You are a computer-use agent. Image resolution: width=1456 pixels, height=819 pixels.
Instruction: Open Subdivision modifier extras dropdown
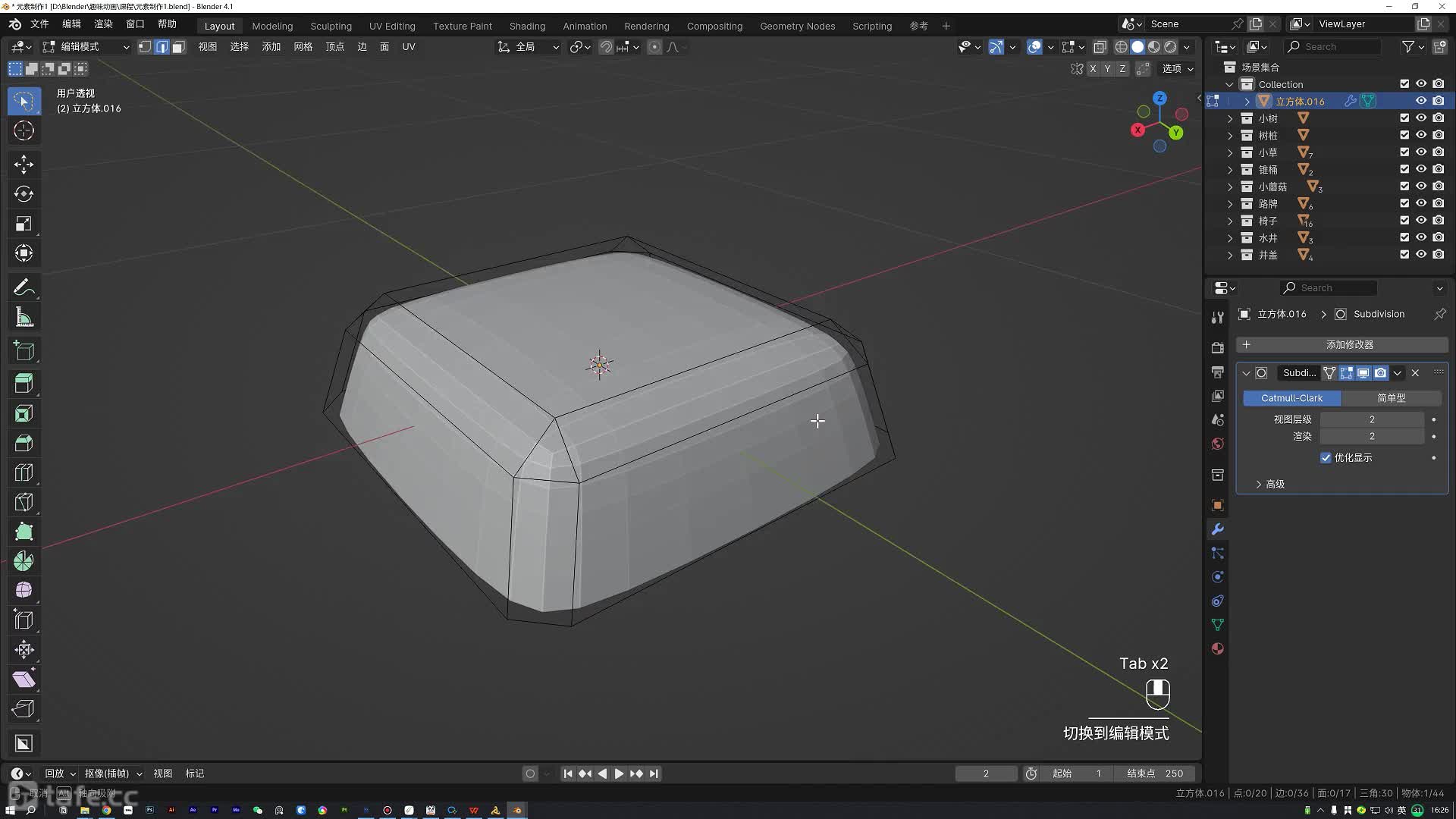pyautogui.click(x=1397, y=373)
